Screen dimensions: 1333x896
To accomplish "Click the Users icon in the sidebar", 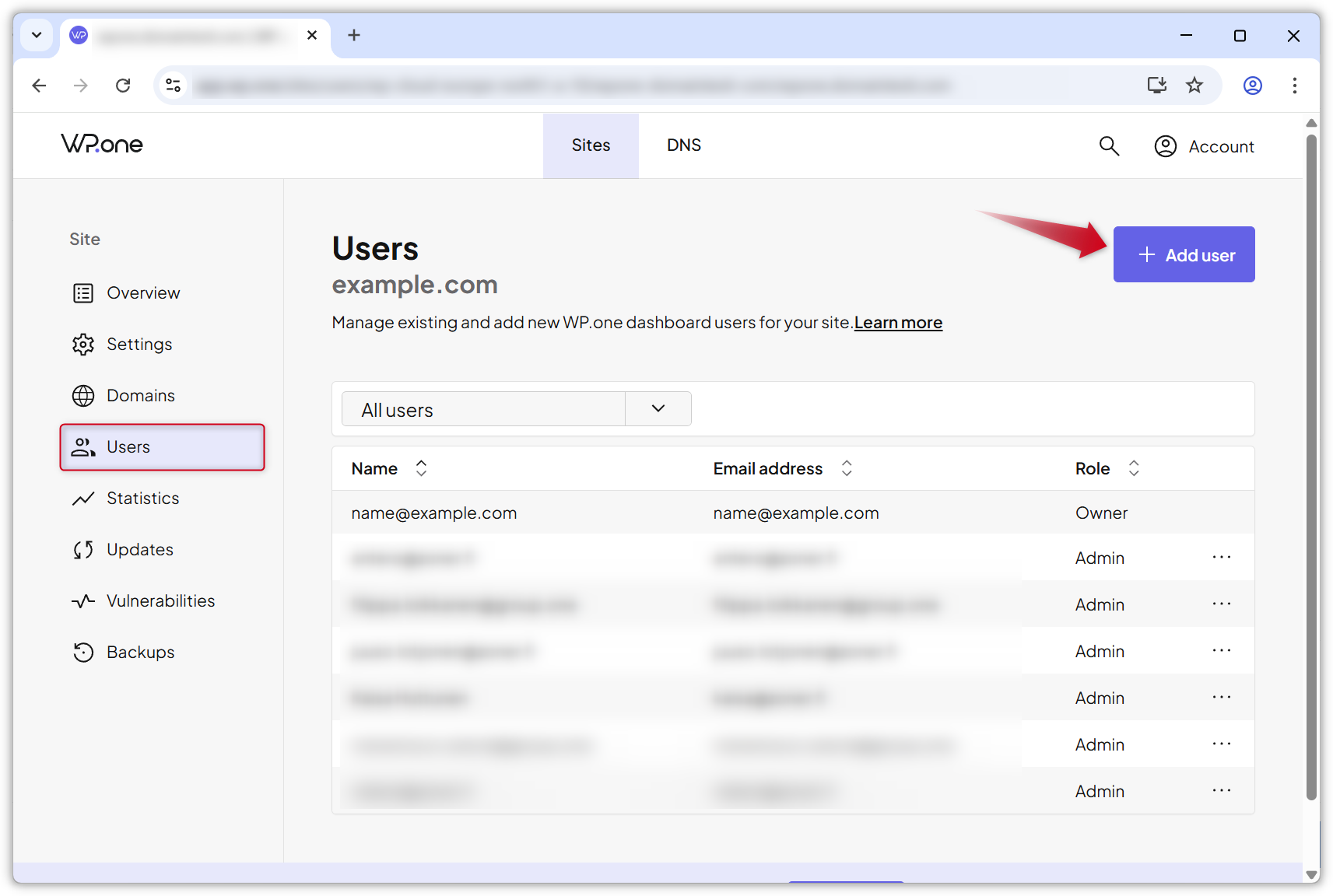I will pyautogui.click(x=83, y=446).
